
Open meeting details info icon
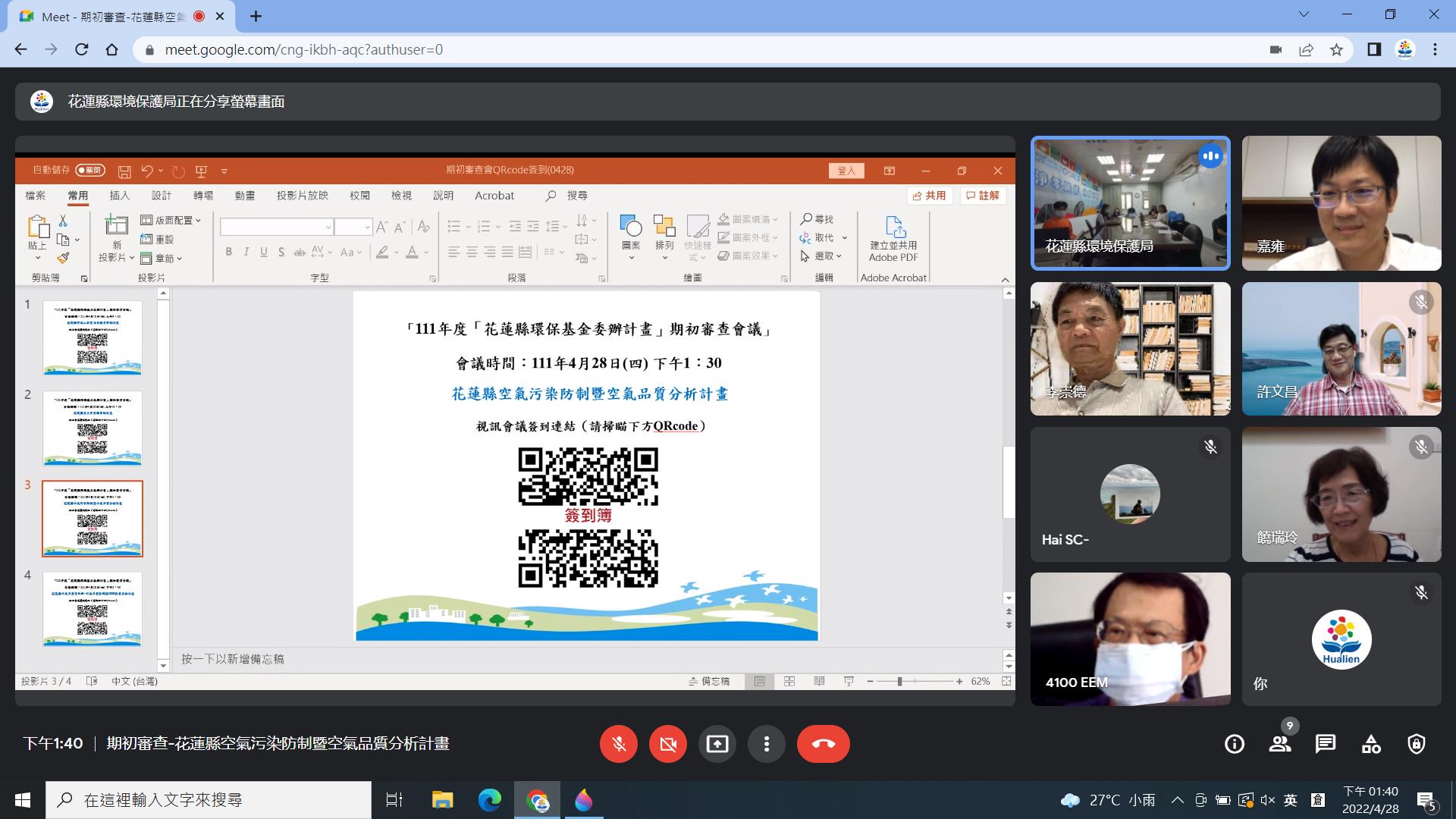[1235, 744]
